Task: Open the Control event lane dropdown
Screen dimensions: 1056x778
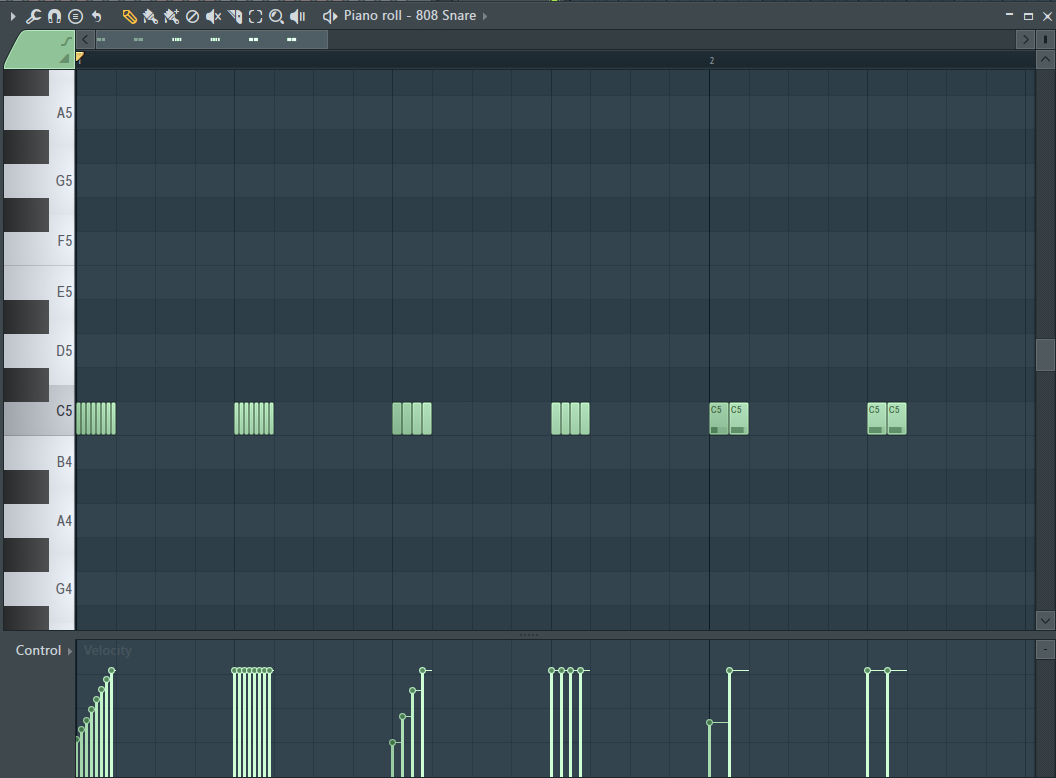Action: [44, 651]
